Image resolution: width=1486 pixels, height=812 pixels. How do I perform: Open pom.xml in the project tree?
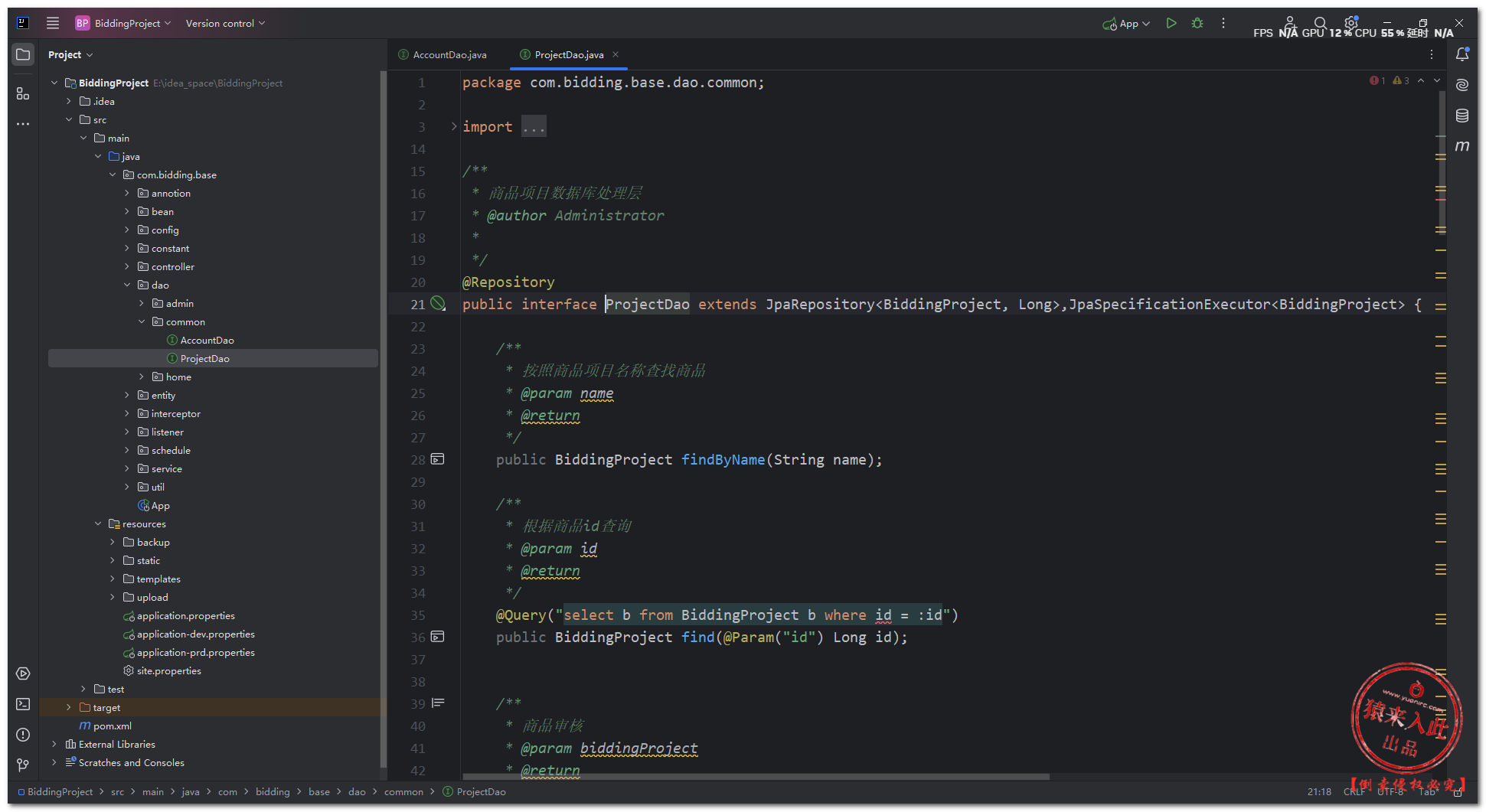click(x=112, y=726)
